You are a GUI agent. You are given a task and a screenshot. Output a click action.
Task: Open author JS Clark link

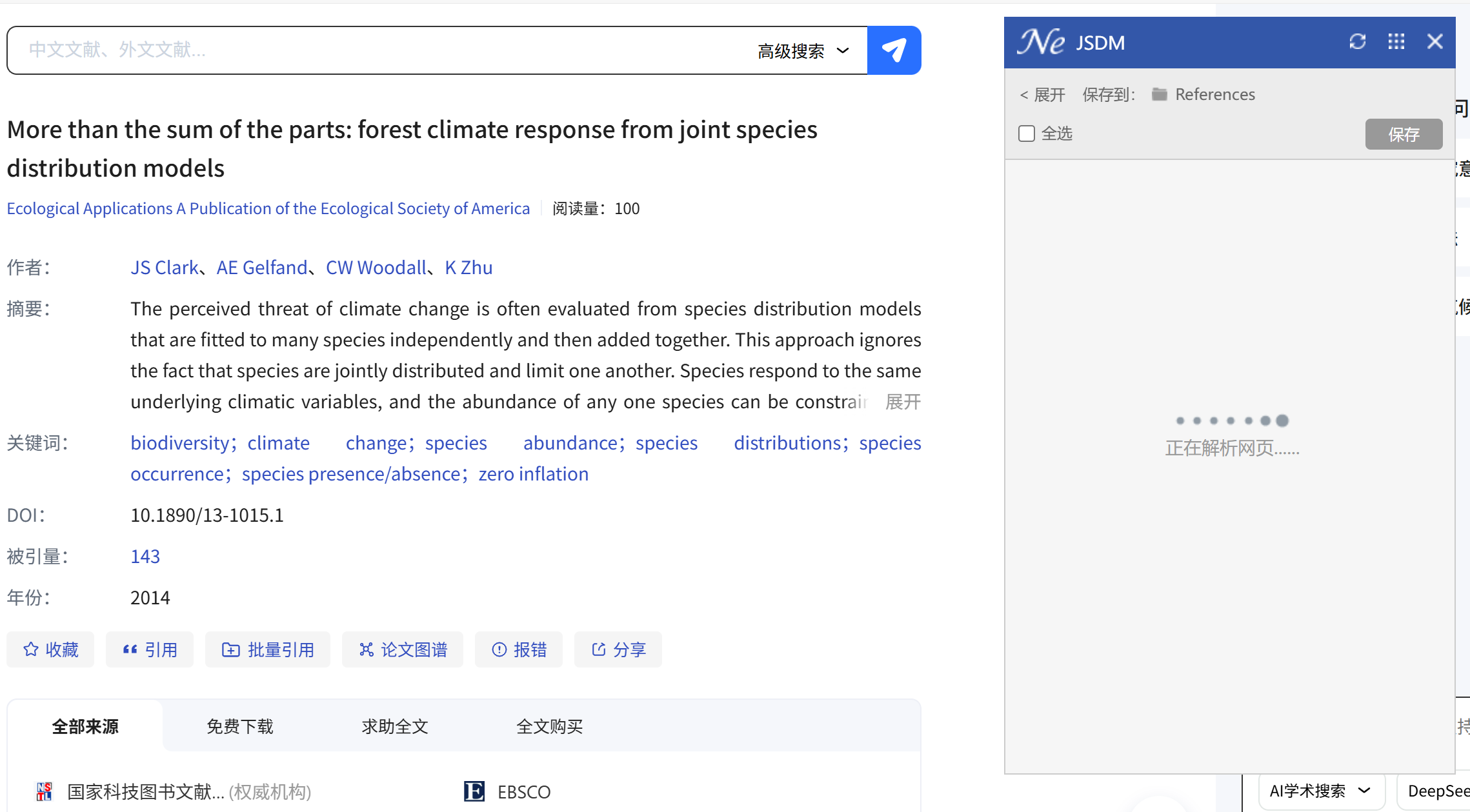tap(164, 267)
